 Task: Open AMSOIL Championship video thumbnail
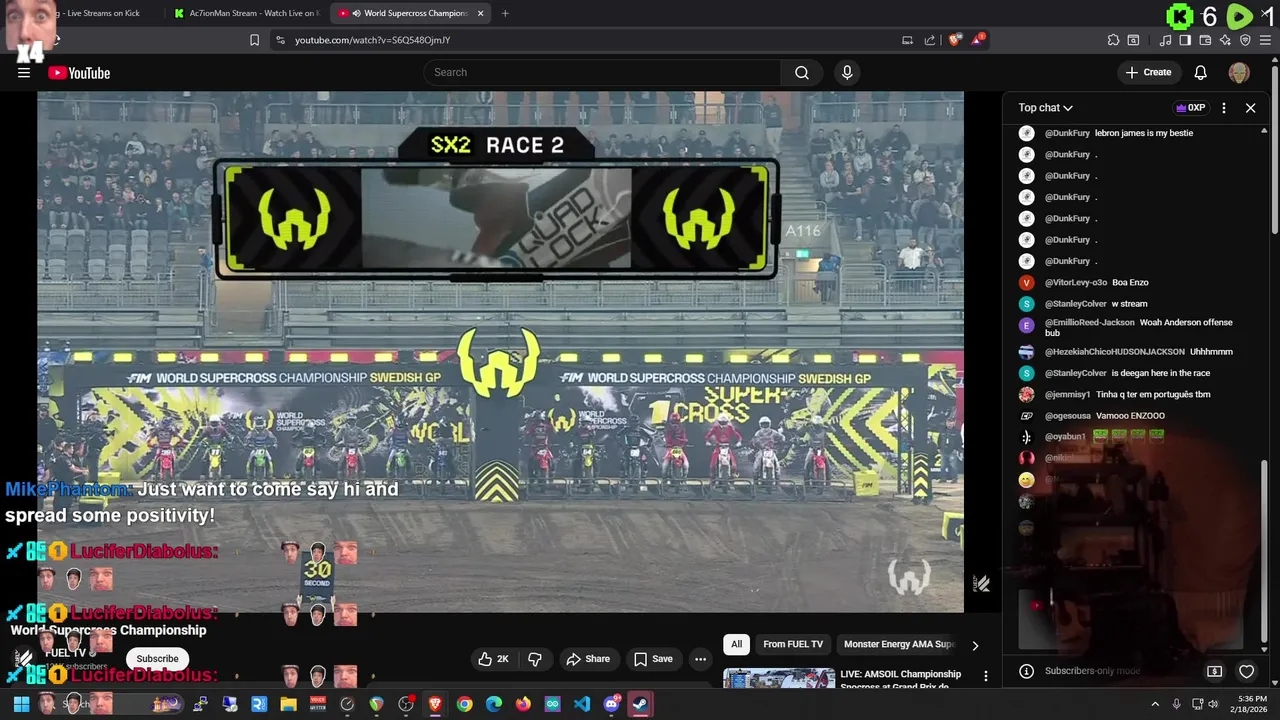pos(779,678)
